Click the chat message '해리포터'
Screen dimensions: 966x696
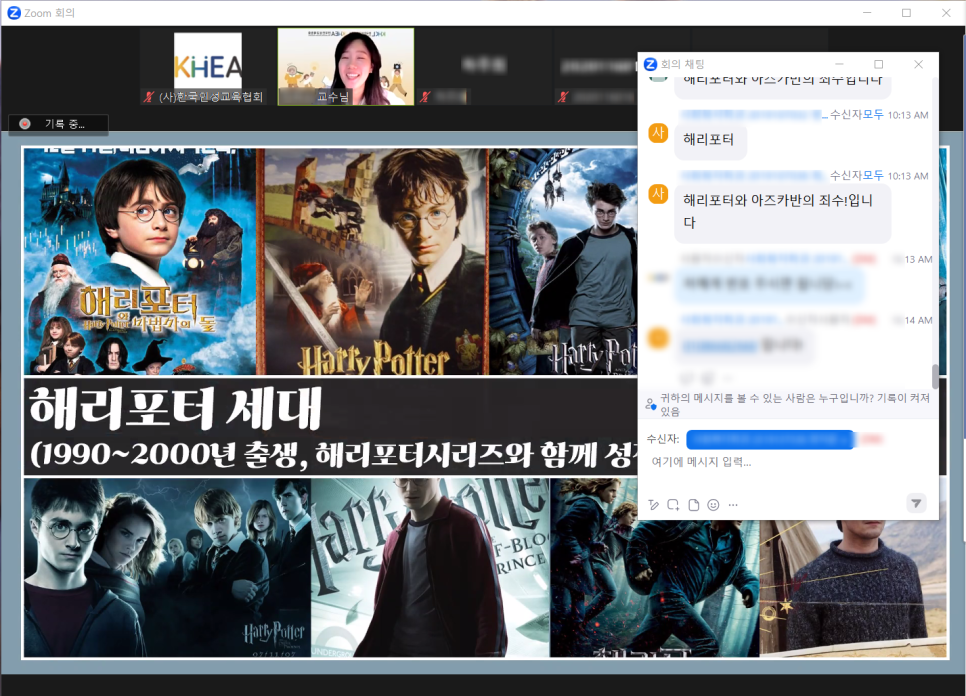(708, 140)
